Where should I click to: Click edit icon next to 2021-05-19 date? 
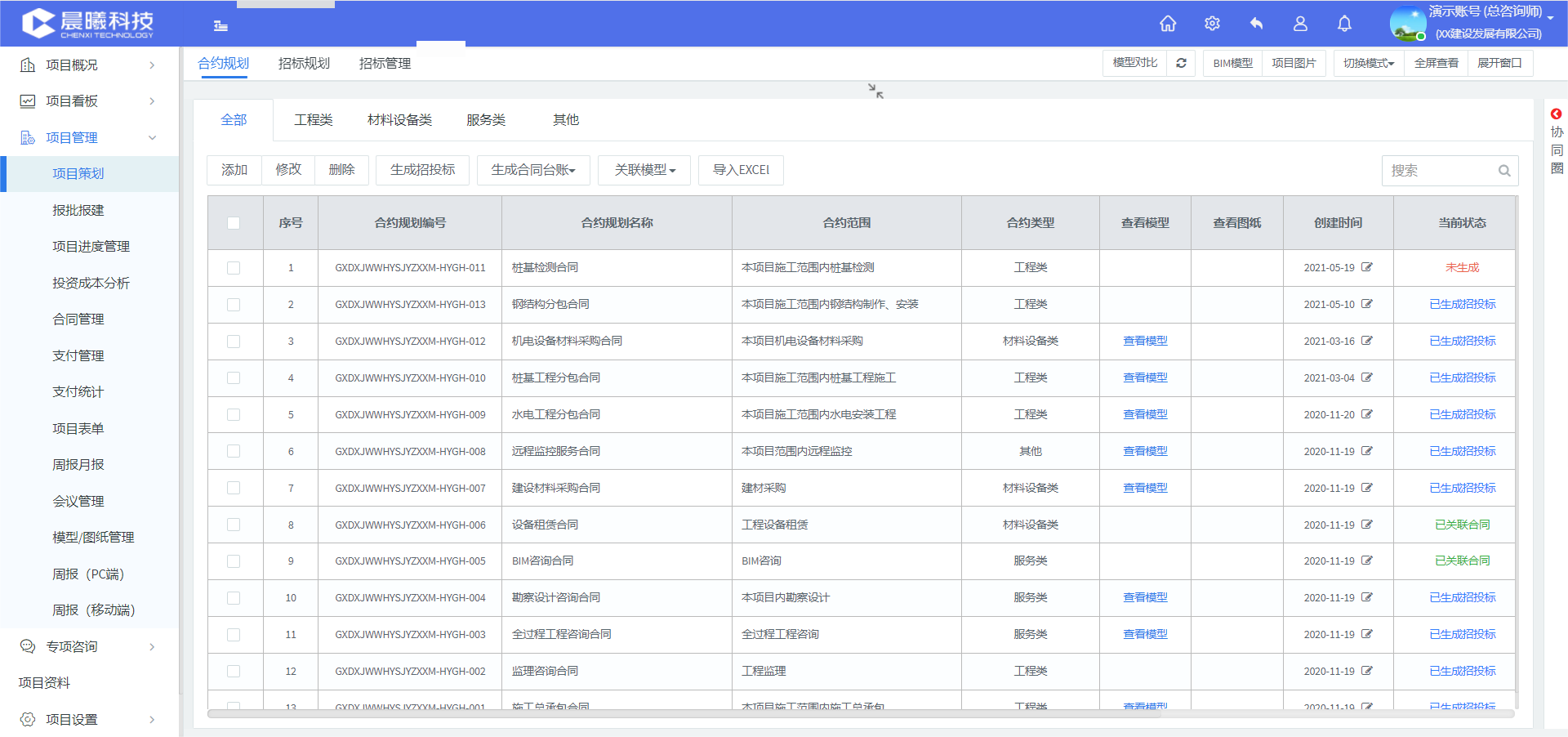point(1367,267)
